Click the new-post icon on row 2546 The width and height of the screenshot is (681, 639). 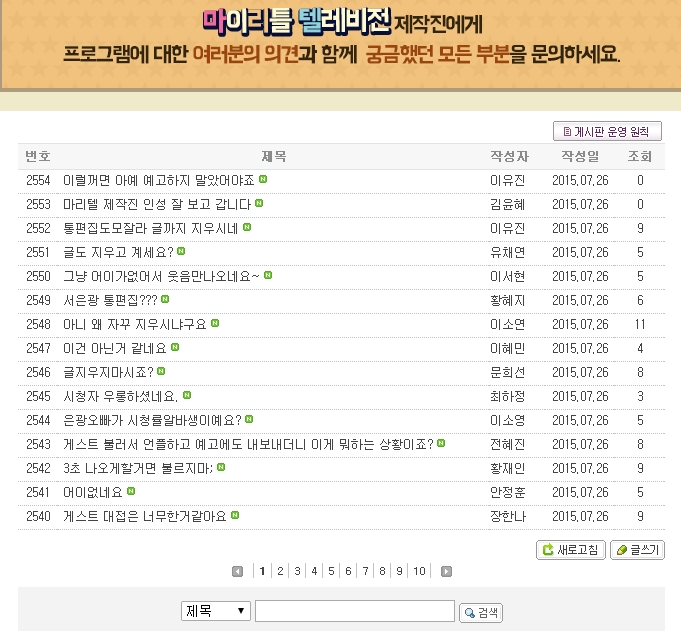(x=161, y=371)
